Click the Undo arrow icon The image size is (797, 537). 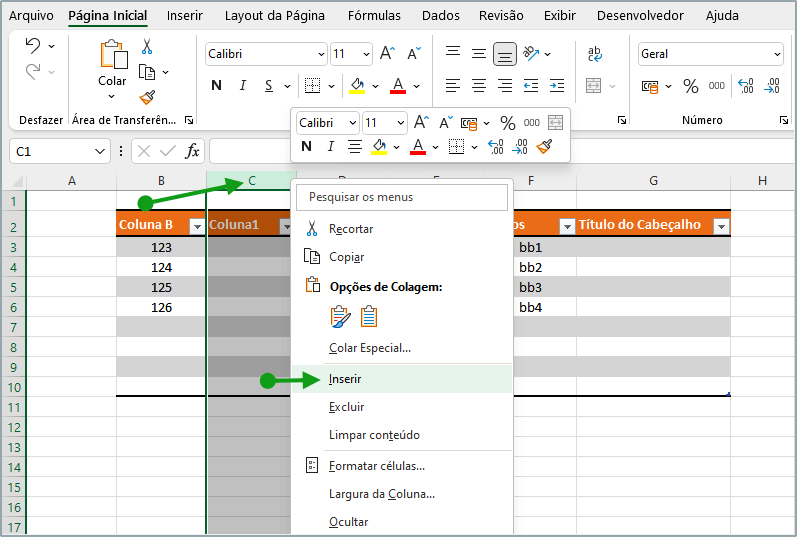pos(33,46)
